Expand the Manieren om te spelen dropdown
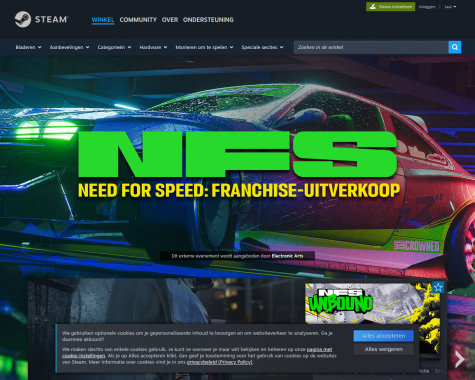Screen dimensions: 475x380 click(204, 47)
